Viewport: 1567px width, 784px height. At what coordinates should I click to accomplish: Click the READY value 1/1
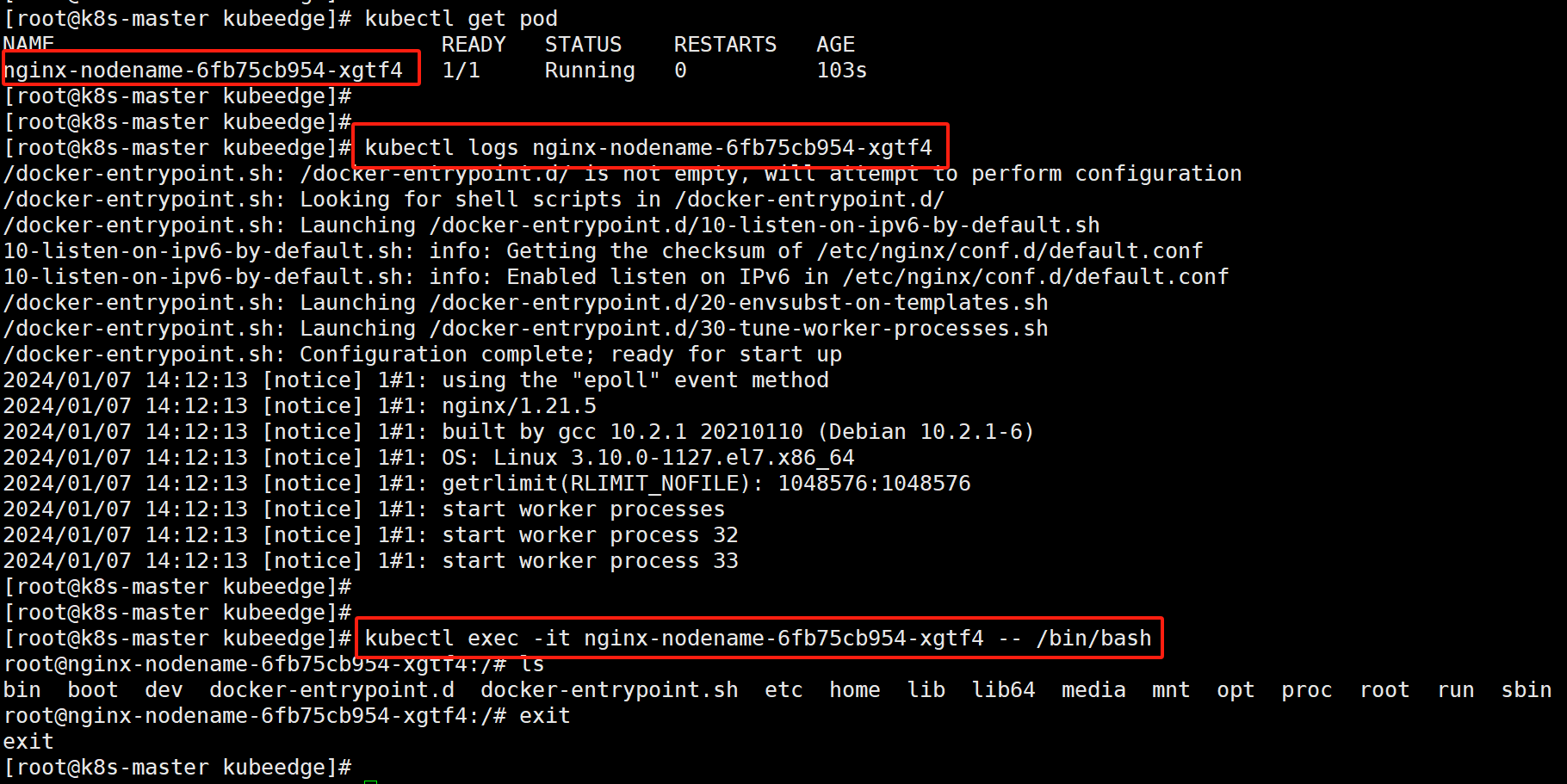(461, 70)
